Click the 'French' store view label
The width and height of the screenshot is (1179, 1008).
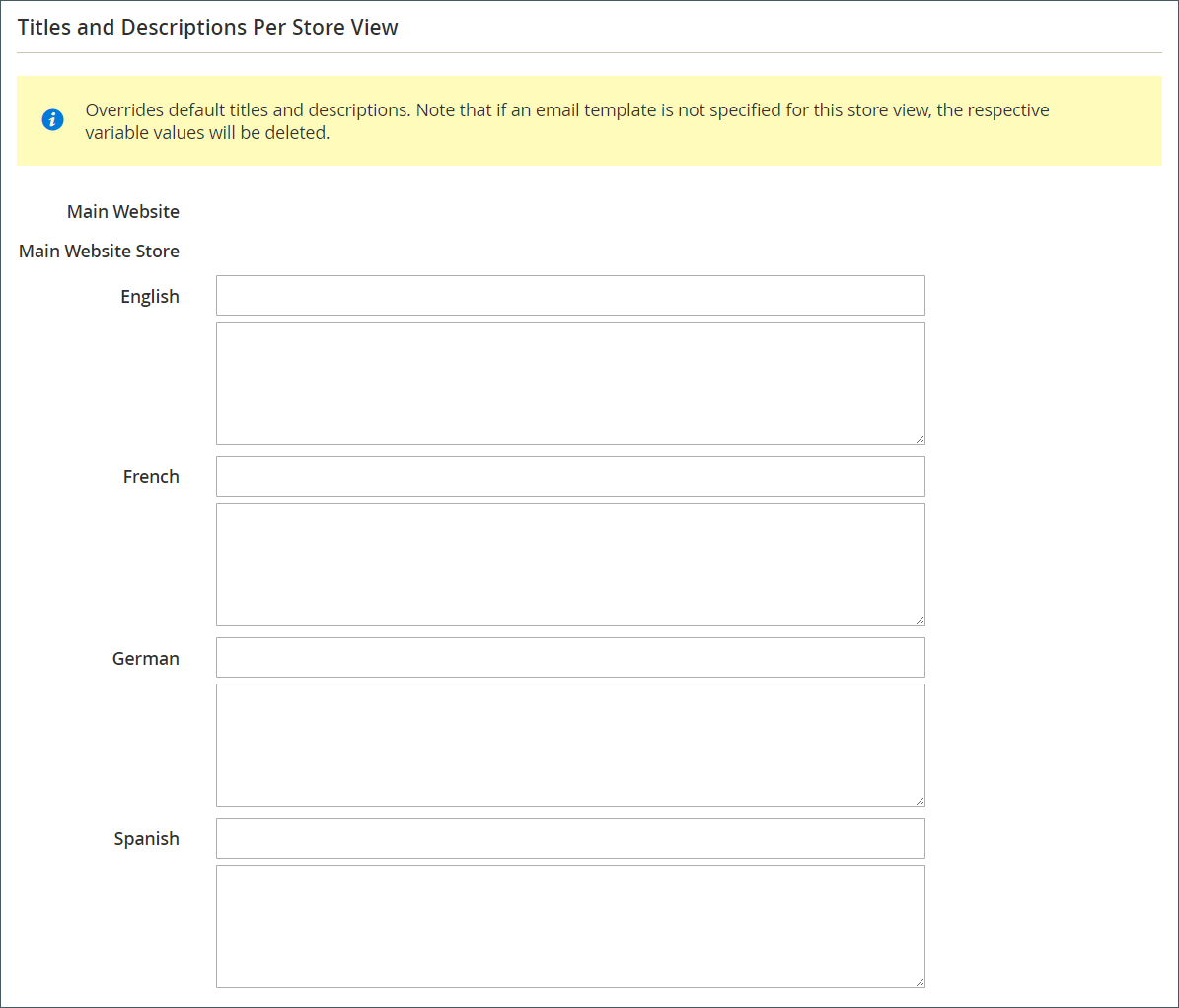coord(151,477)
